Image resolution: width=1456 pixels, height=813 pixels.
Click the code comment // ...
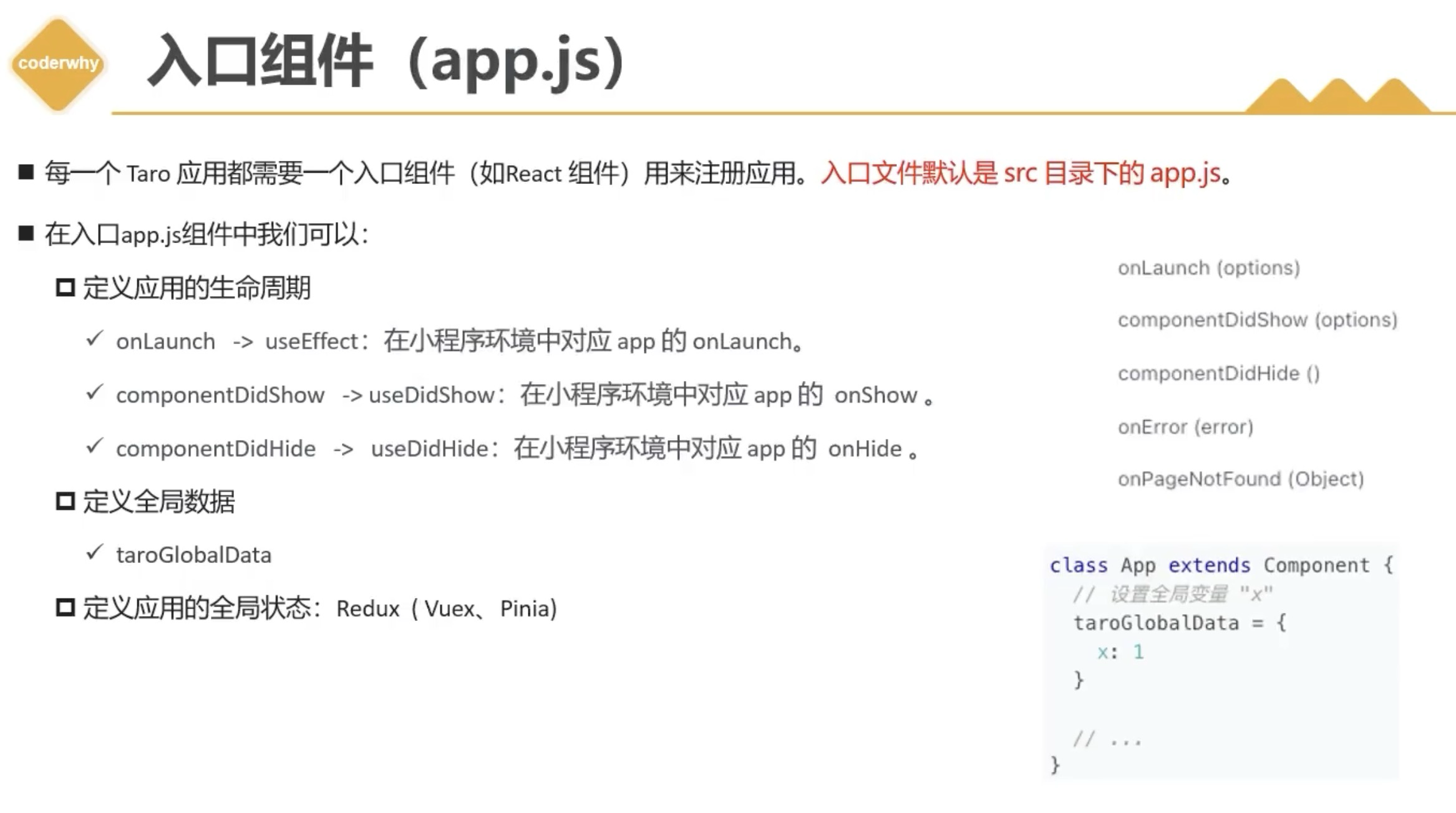click(x=1107, y=739)
